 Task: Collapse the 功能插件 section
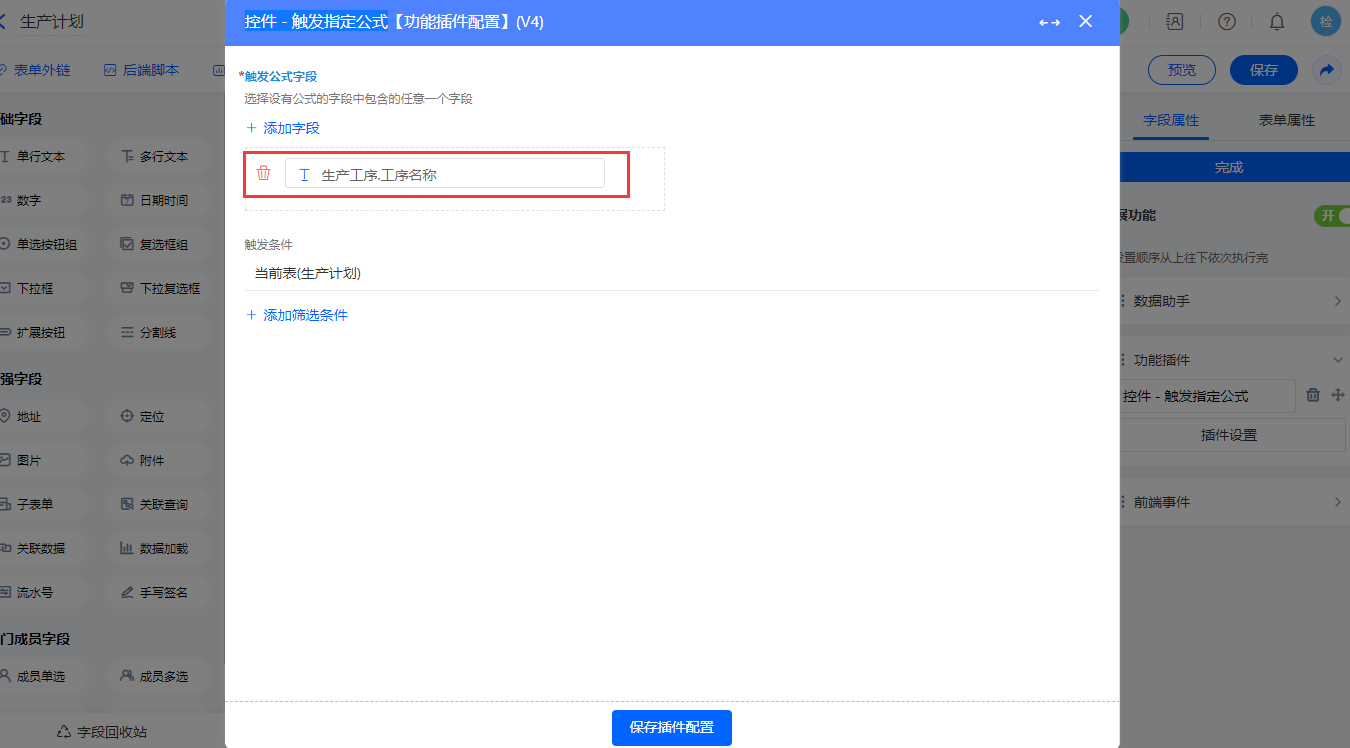[1337, 360]
